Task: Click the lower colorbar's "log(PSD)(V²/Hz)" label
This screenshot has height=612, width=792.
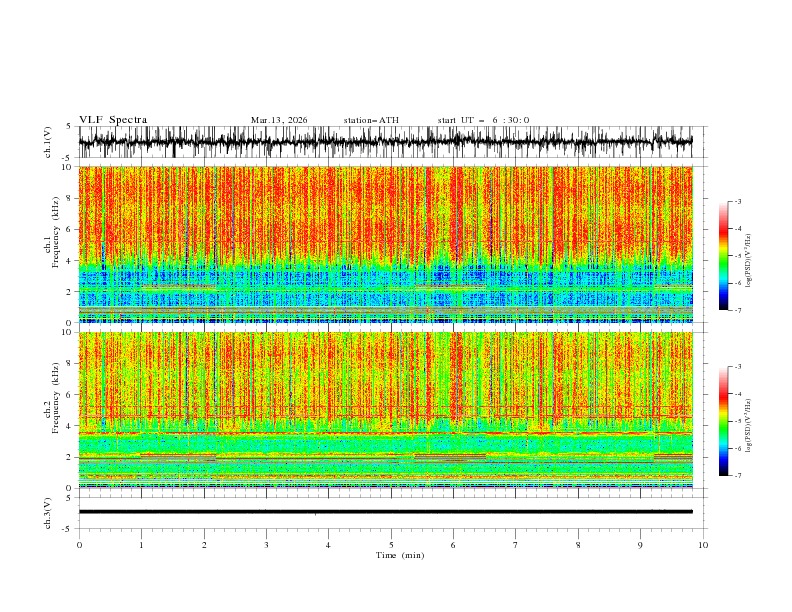Action: pos(748,426)
